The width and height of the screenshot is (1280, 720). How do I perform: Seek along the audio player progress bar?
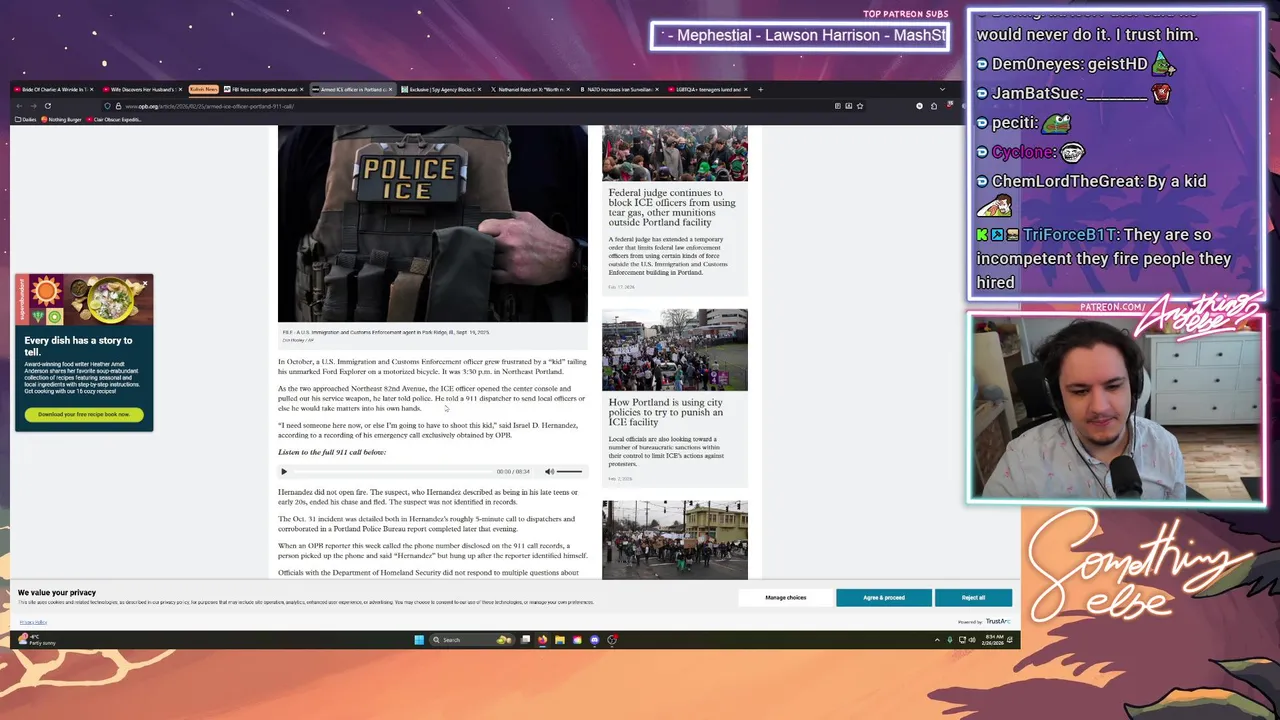(395, 471)
